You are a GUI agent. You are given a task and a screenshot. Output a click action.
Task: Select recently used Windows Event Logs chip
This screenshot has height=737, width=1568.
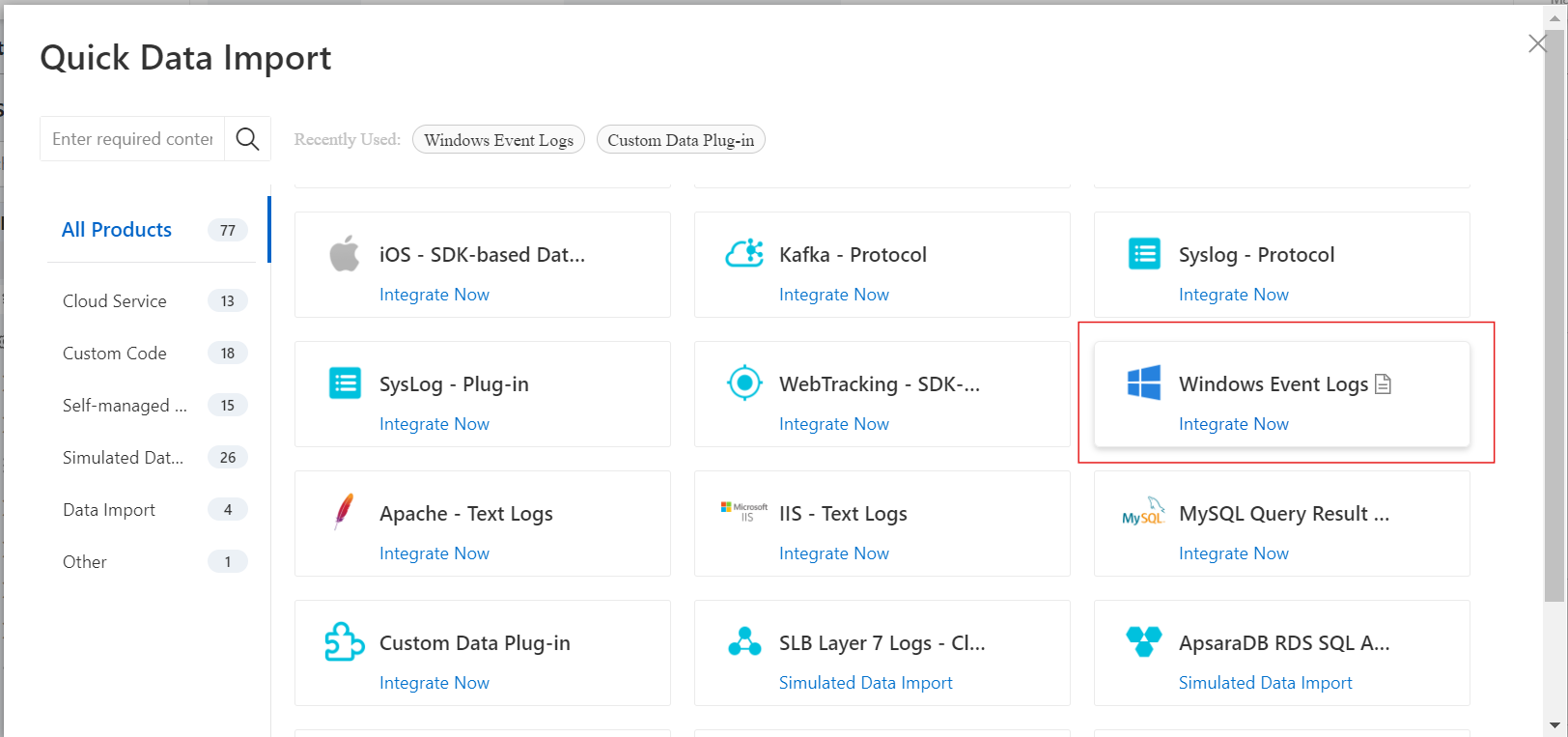(498, 140)
